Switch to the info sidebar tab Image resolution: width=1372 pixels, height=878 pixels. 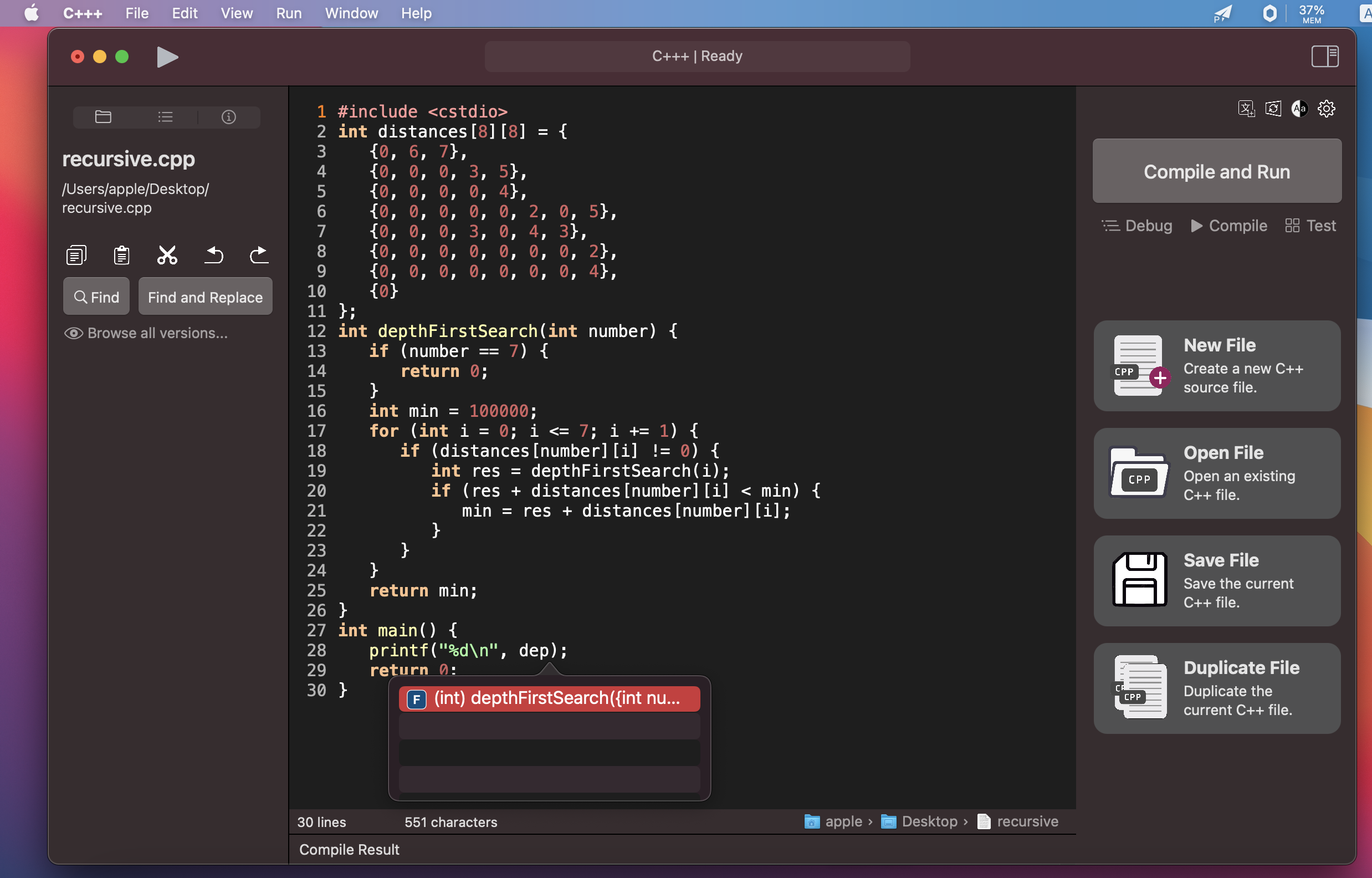coord(228,117)
